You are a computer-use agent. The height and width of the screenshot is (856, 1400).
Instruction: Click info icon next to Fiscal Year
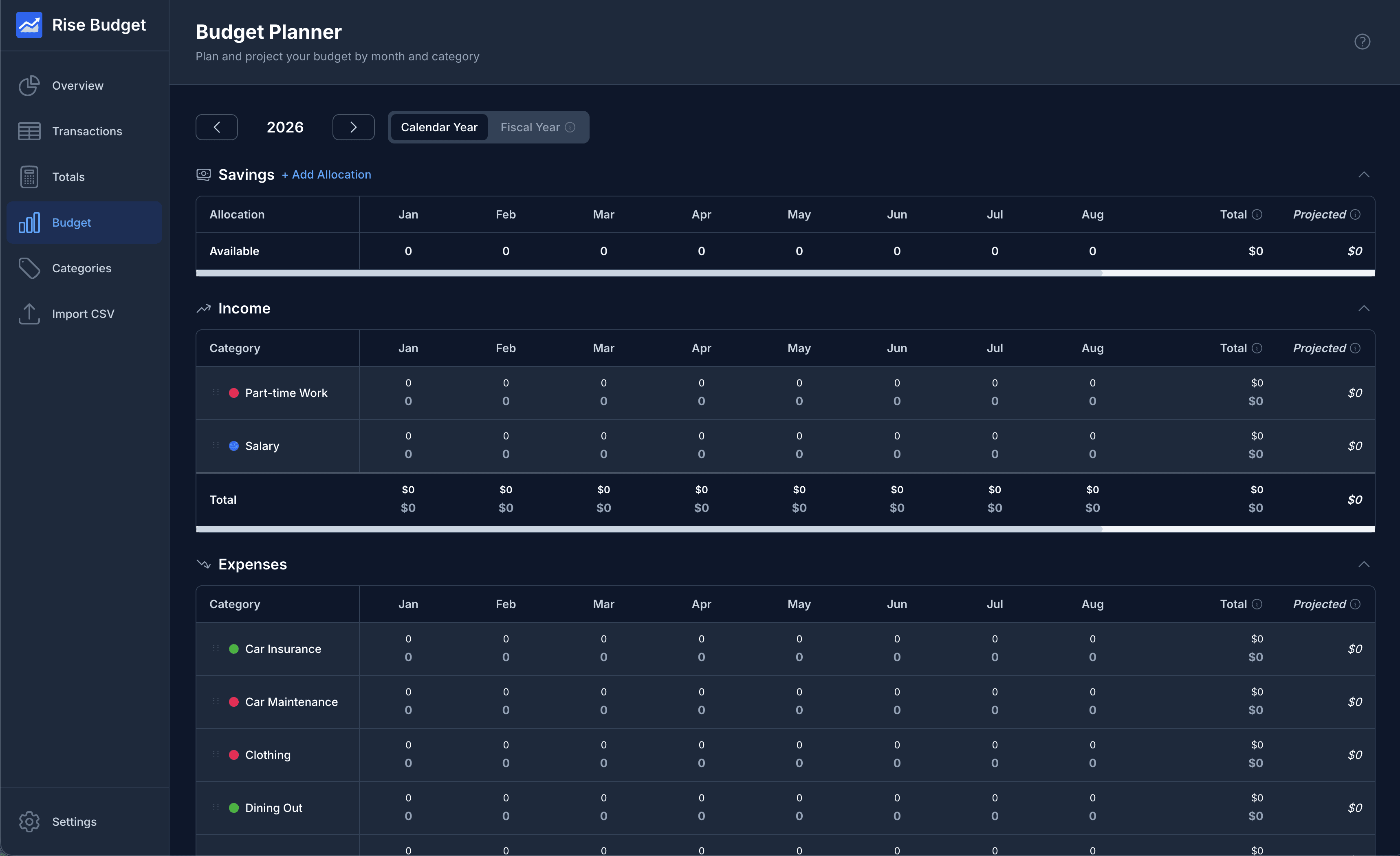click(x=570, y=127)
